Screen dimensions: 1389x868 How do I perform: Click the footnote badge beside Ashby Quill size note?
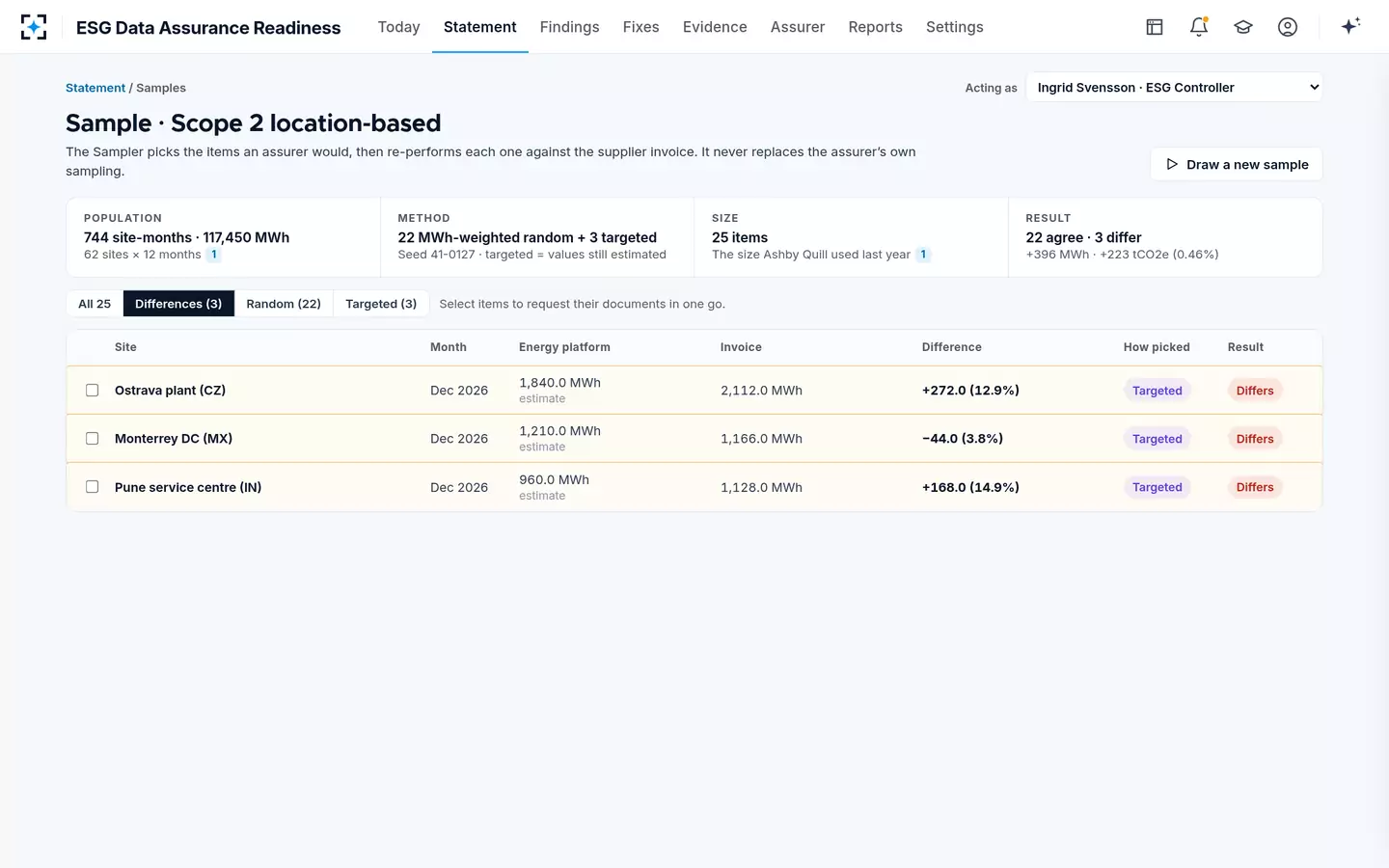pos(923,255)
